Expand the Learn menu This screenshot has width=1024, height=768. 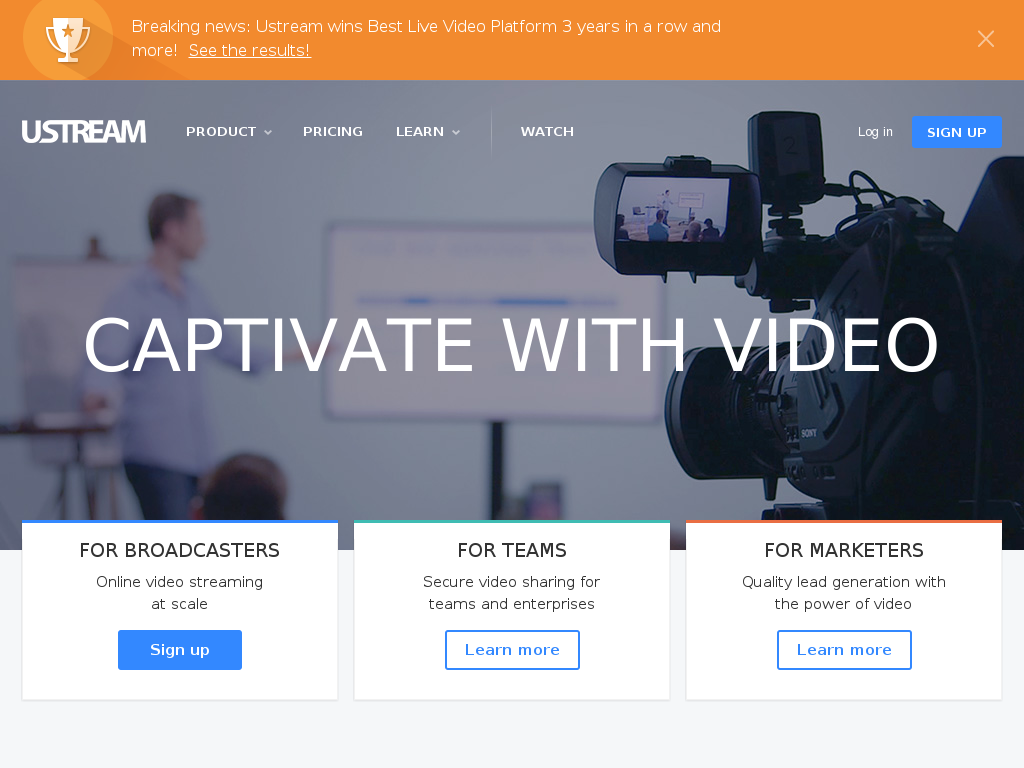428,131
